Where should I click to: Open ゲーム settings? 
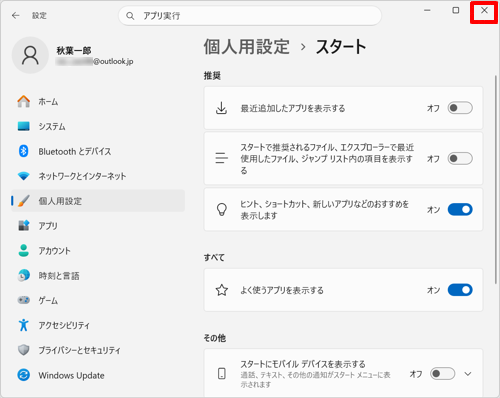pyautogui.click(x=98, y=300)
